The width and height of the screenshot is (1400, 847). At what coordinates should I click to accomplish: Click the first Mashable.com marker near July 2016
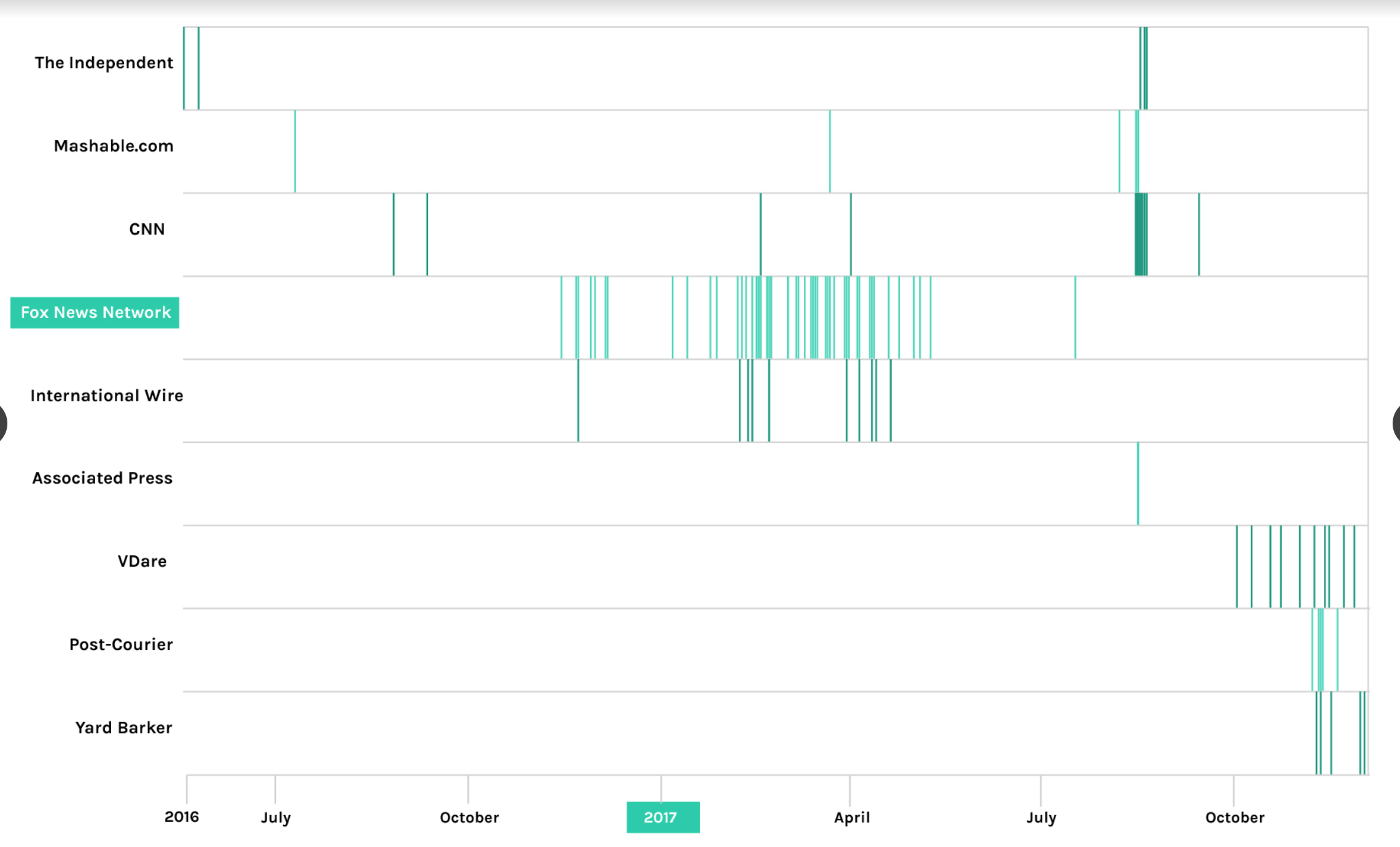(295, 152)
